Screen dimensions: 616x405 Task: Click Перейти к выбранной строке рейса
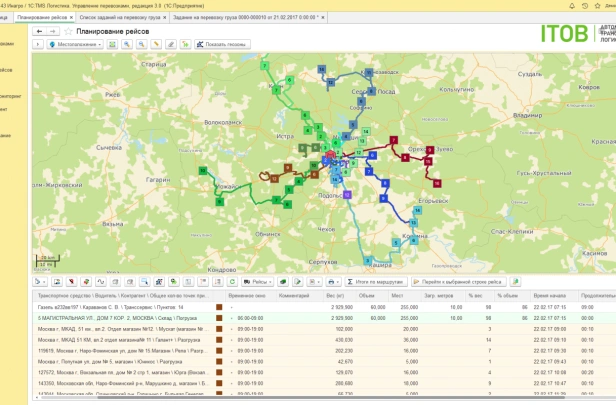[458, 282]
